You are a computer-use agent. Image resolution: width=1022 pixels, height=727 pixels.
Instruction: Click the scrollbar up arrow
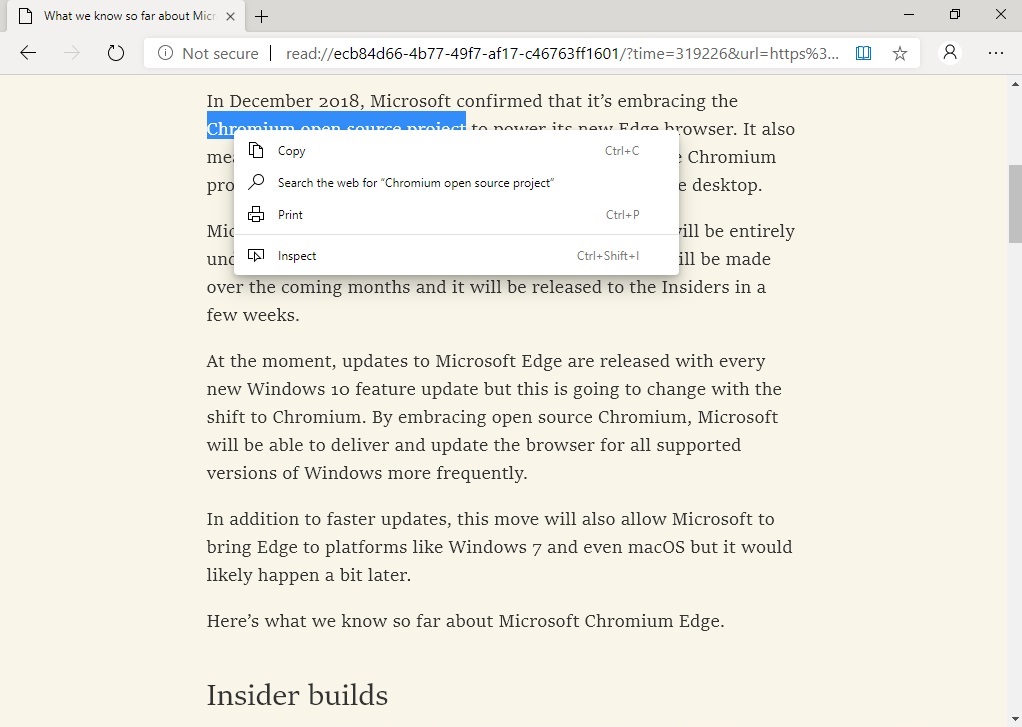(1015, 83)
